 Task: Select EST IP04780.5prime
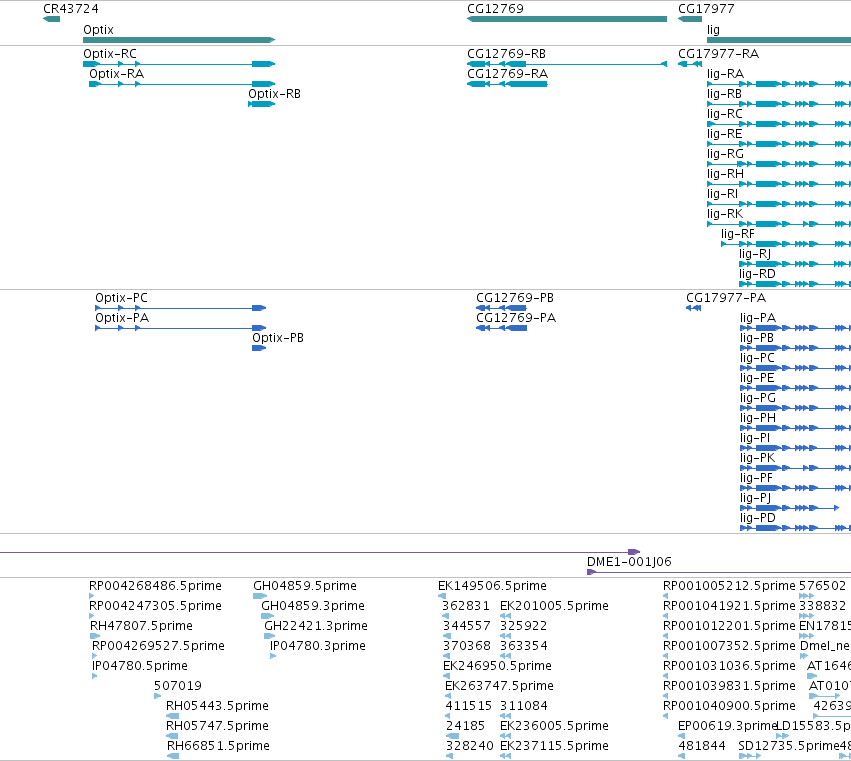[x=94, y=676]
